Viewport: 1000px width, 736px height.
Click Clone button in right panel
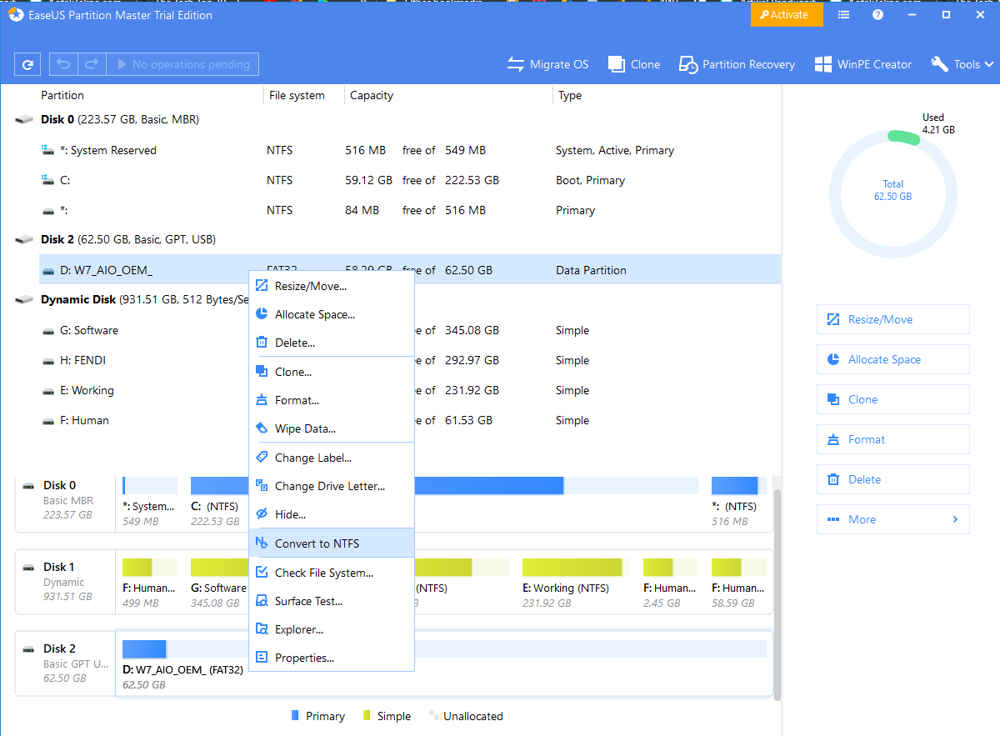click(x=893, y=400)
